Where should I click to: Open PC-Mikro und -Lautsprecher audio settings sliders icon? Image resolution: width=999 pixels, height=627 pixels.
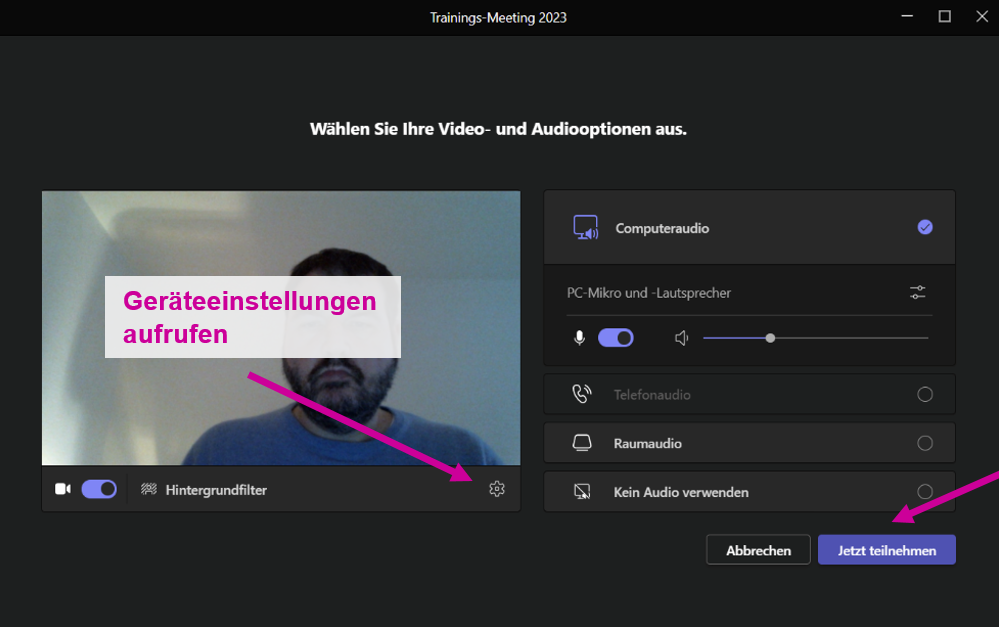click(917, 292)
